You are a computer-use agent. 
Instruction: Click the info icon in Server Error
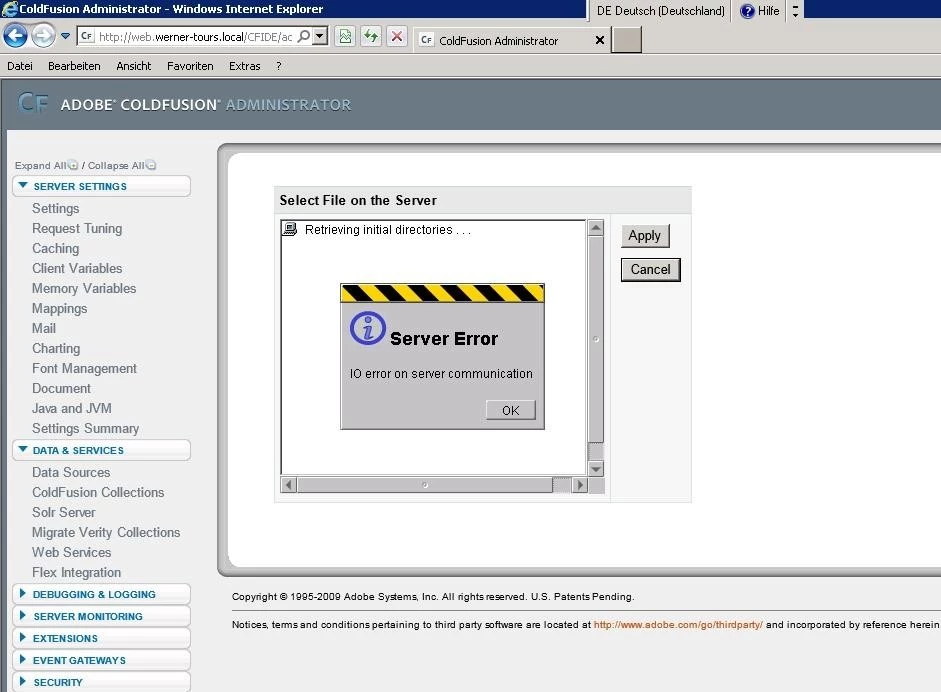pos(367,328)
